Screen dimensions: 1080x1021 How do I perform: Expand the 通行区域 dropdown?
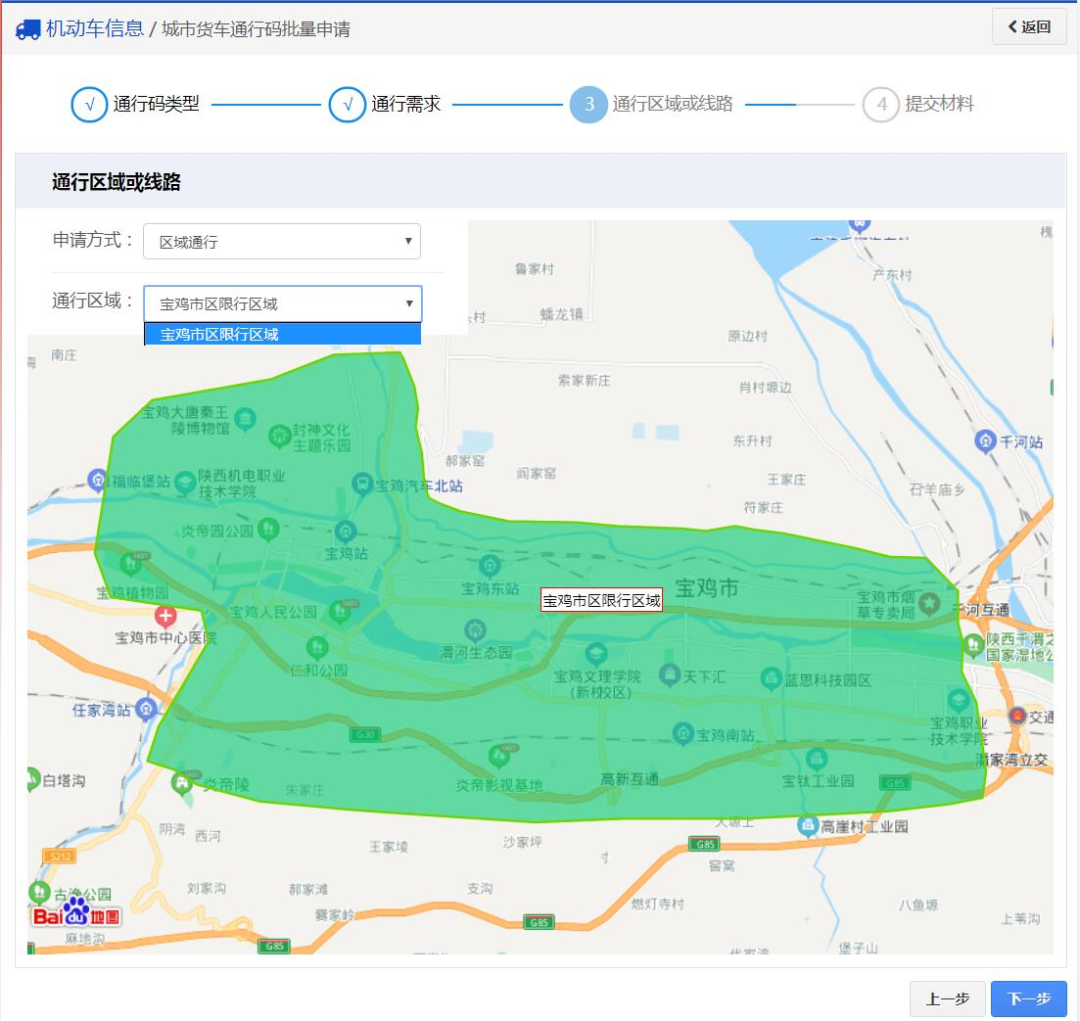click(x=282, y=304)
